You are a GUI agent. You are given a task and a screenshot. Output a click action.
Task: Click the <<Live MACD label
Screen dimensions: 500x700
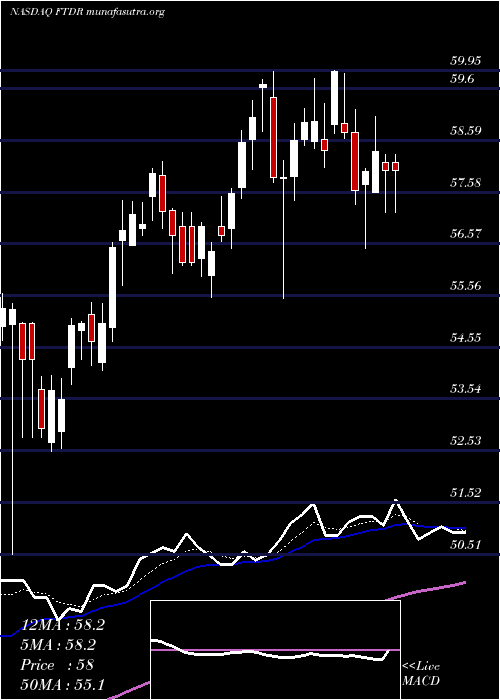(x=421, y=674)
